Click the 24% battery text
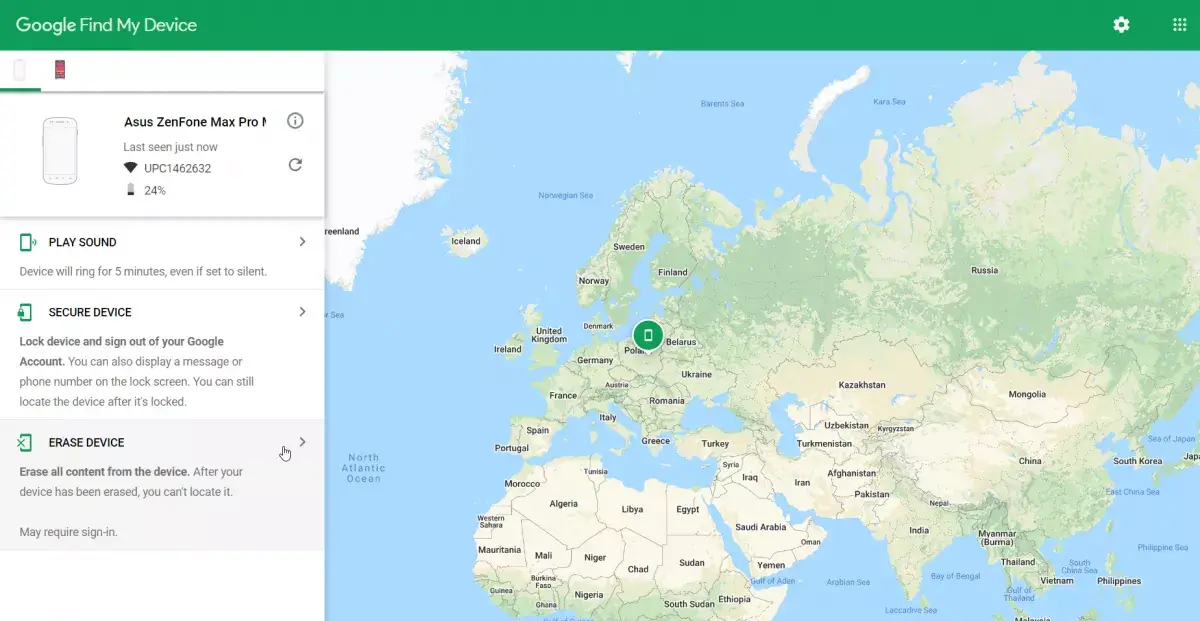The width and height of the screenshot is (1200, 621). 155,190
